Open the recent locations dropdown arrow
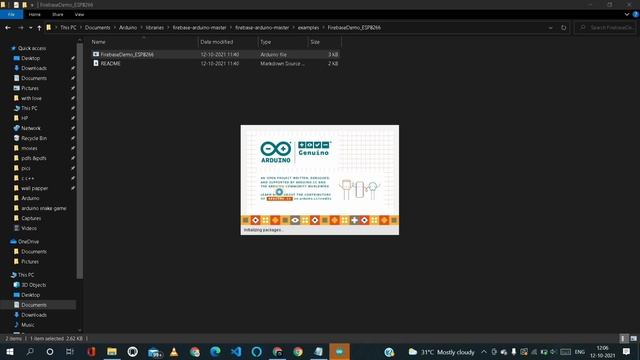 [x=31, y=28]
